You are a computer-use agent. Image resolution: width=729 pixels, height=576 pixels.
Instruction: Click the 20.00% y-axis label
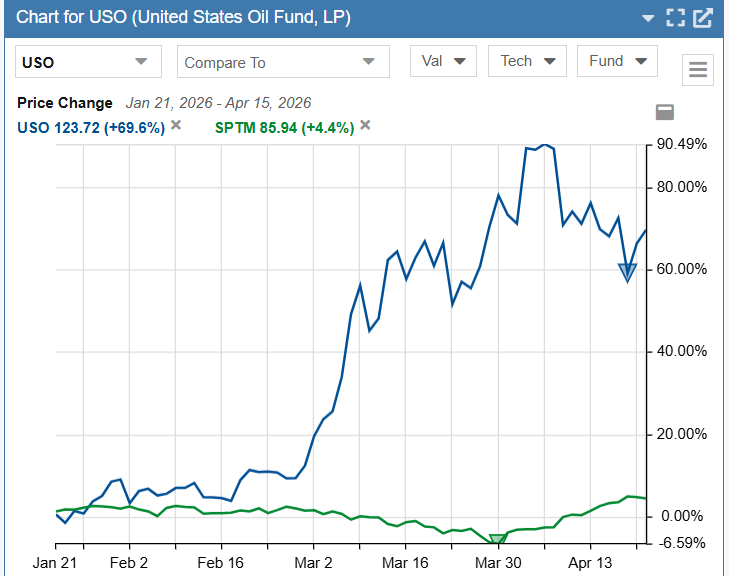[x=682, y=434]
